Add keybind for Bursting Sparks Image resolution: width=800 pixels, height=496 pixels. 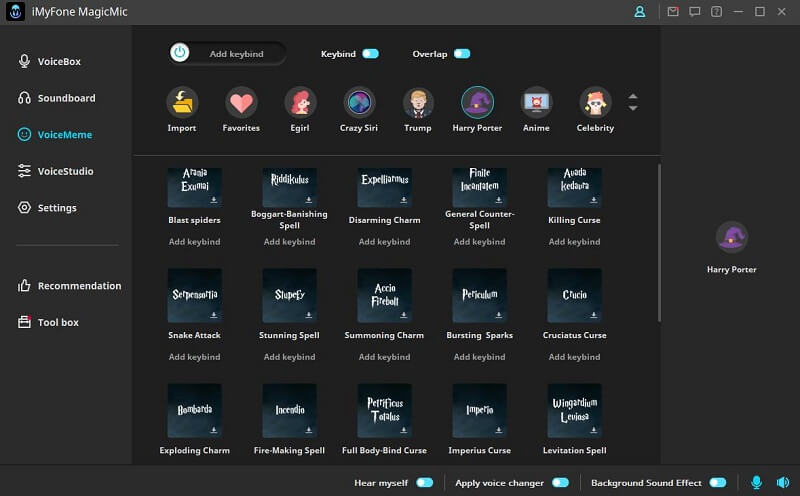pos(480,357)
